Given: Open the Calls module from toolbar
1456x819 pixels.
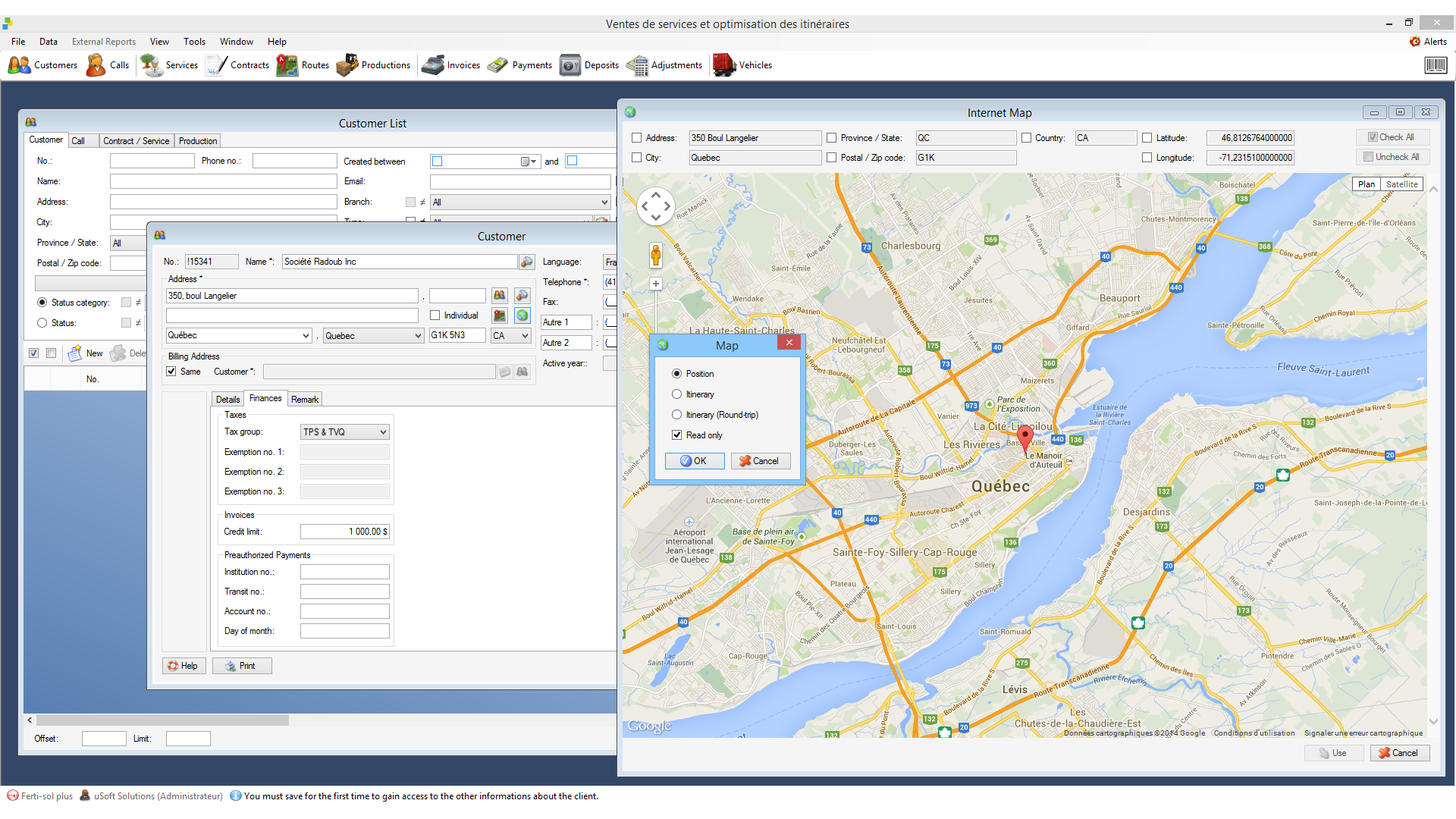Looking at the screenshot, I should point(108,65).
